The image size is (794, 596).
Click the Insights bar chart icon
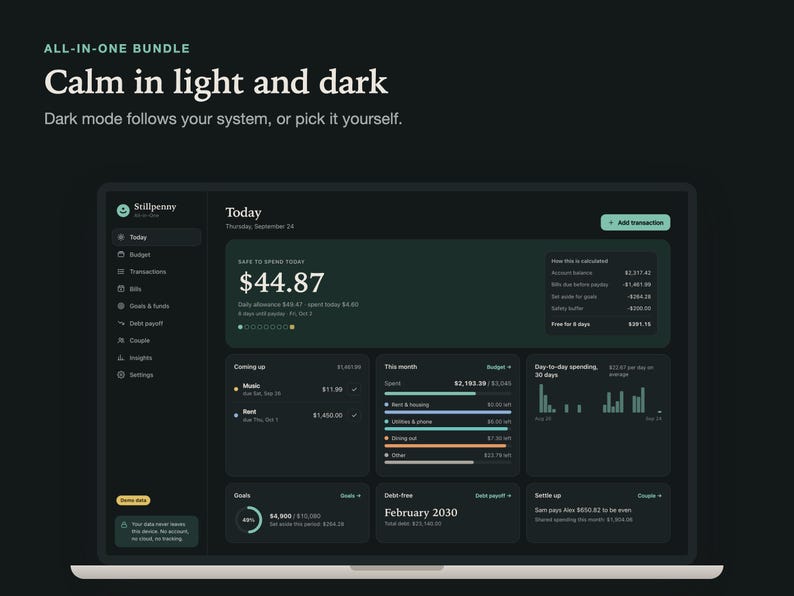click(121, 357)
